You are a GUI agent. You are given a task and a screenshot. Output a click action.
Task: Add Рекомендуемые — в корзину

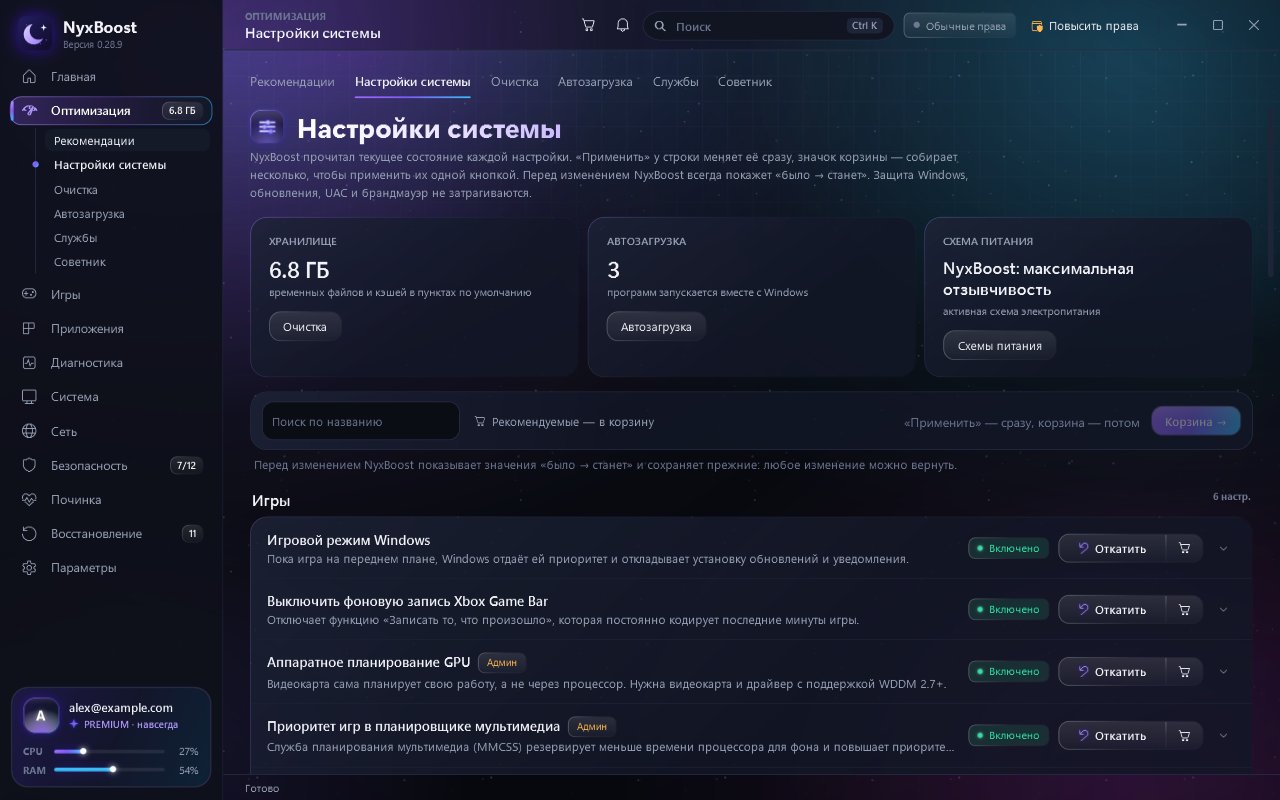(564, 422)
